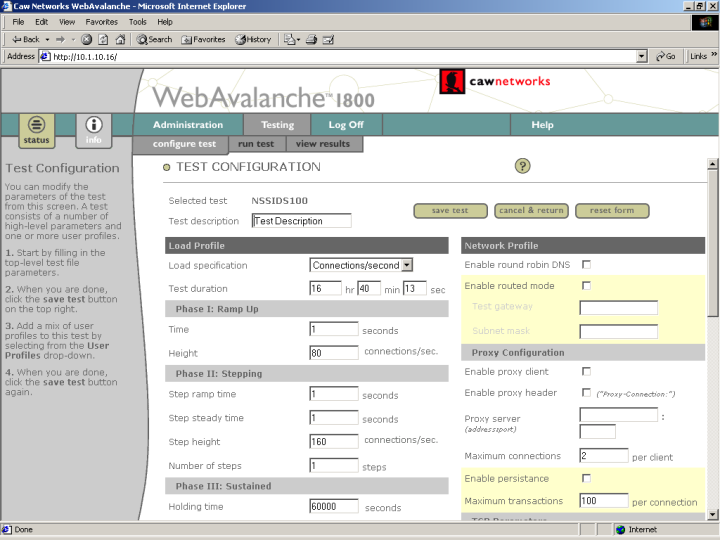Screen dimensions: 720x540
Task: Toggle Enable persistance checkbox
Action: 586,478
